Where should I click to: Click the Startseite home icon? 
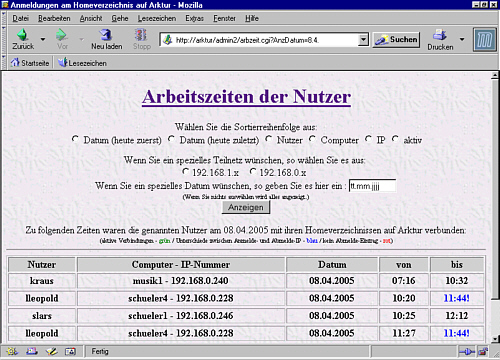coord(15,63)
